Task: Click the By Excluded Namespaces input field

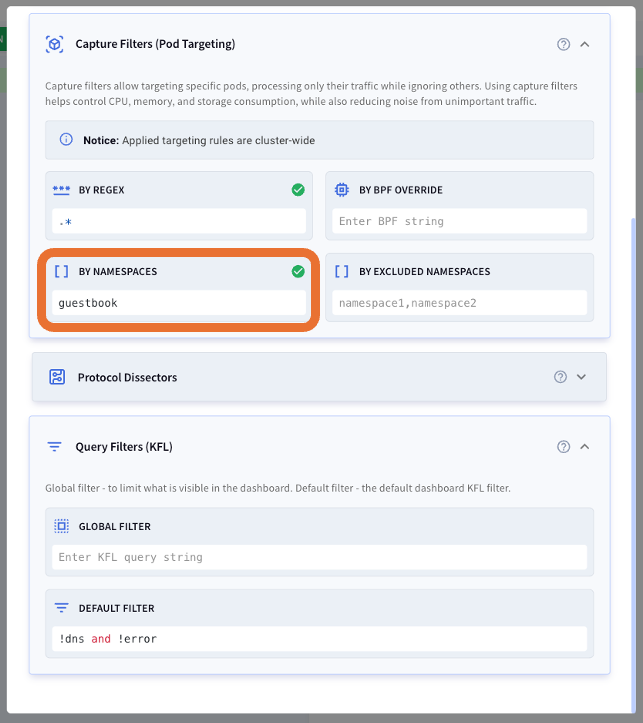Action: pos(460,303)
